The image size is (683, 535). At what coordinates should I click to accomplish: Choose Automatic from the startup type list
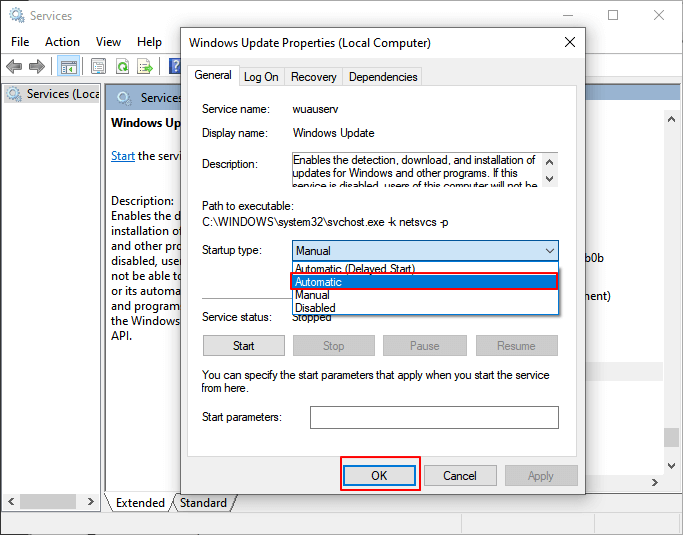pyautogui.click(x=424, y=282)
